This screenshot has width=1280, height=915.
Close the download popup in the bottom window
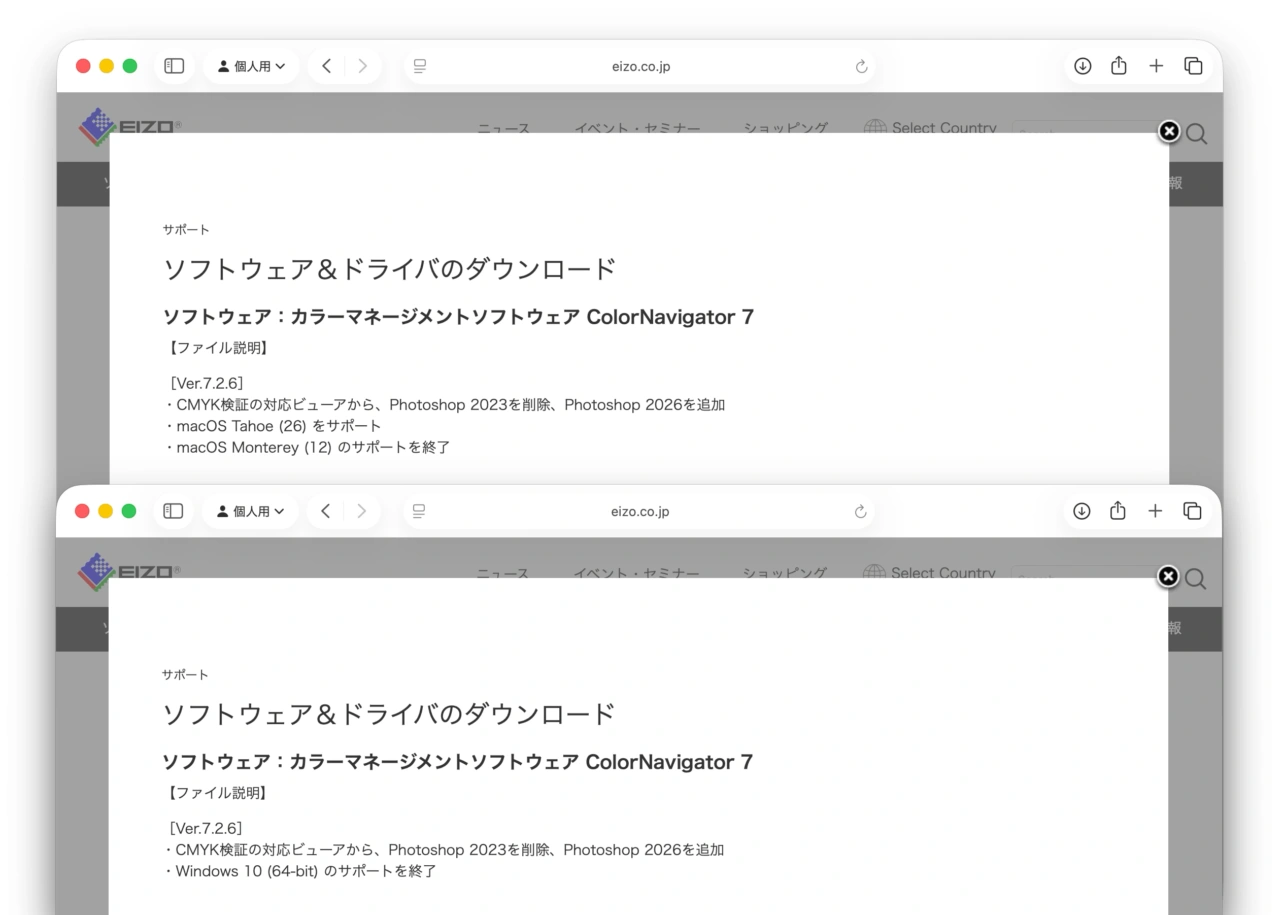coord(1167,576)
